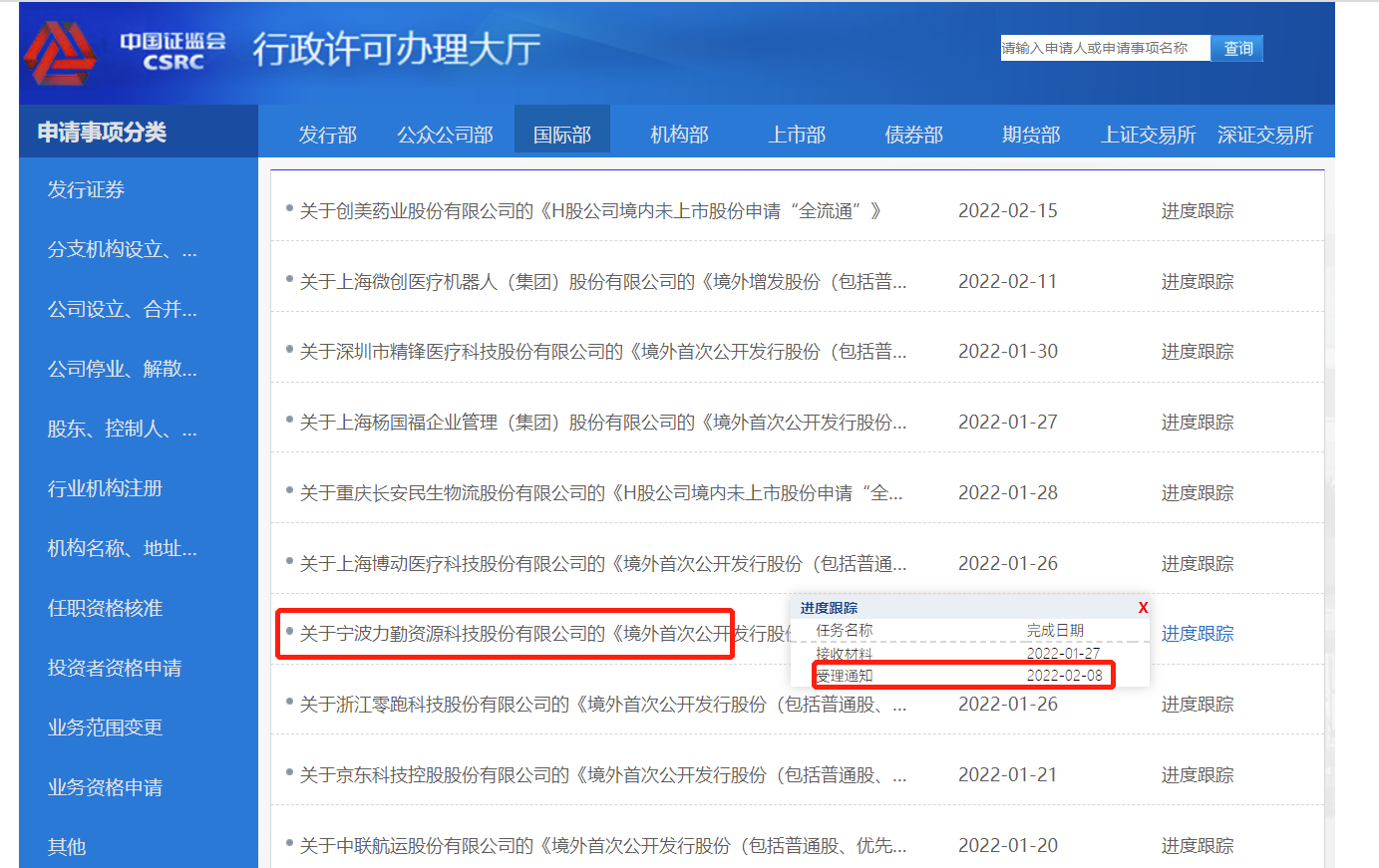Click 进度跟踪 for the 创美药业 row
The image size is (1379, 868).
coord(1198,211)
